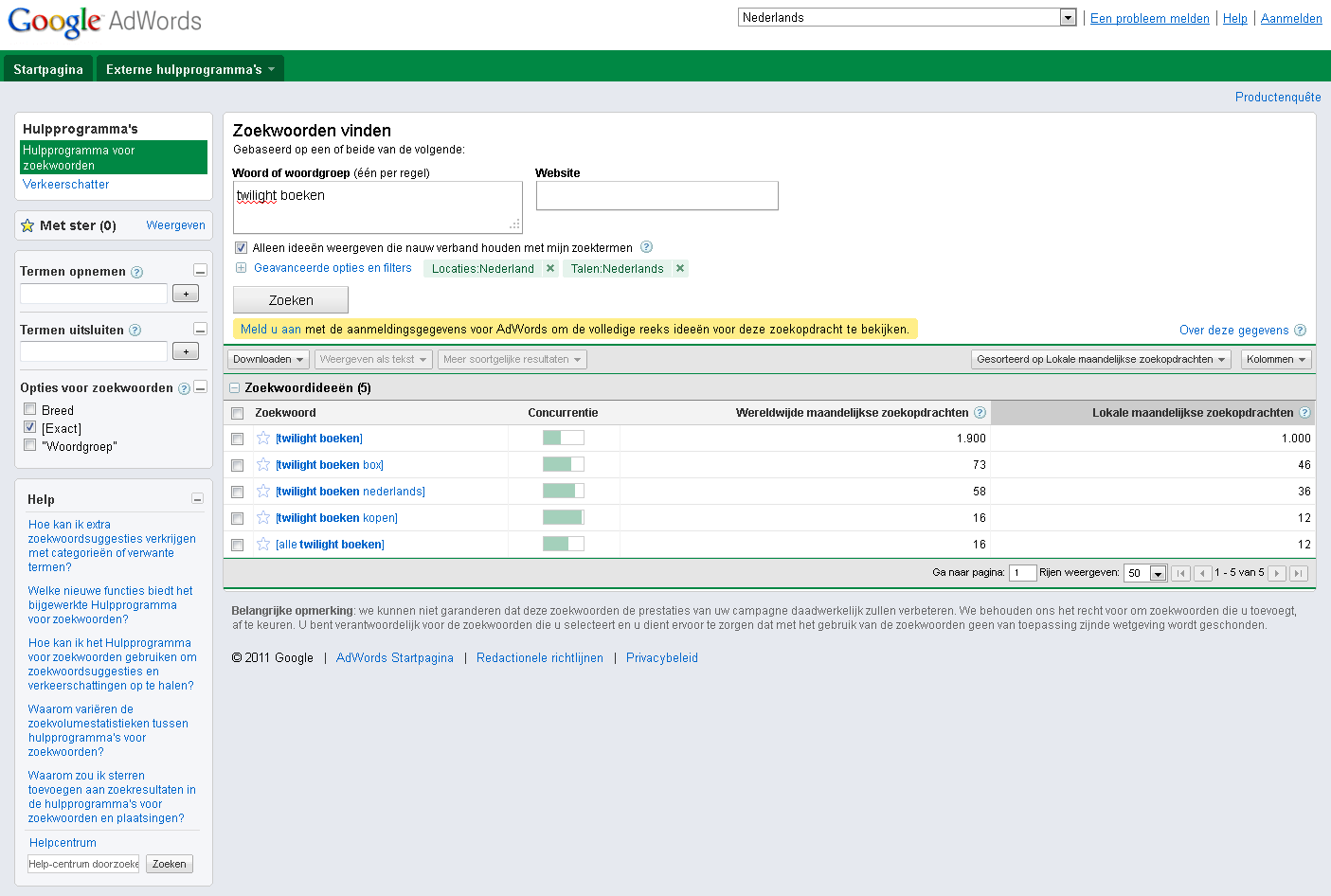Check the [alle twilight boeken] row checkbox
This screenshot has height=896, width=1331.
tap(238, 545)
